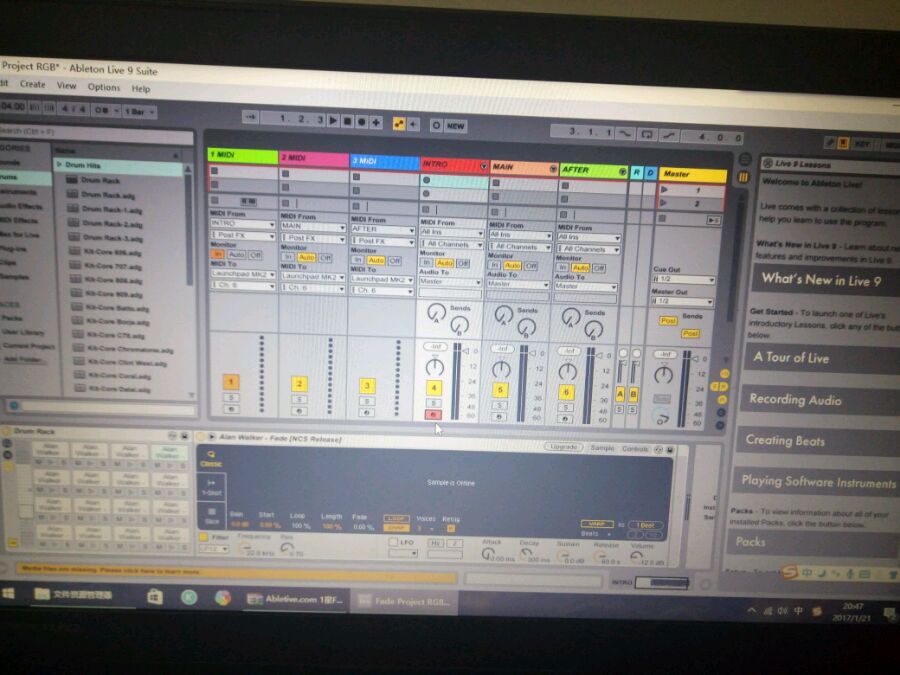The height and width of the screenshot is (675, 900).
Task: Select Drum Rack in browser list
Action: 100,180
